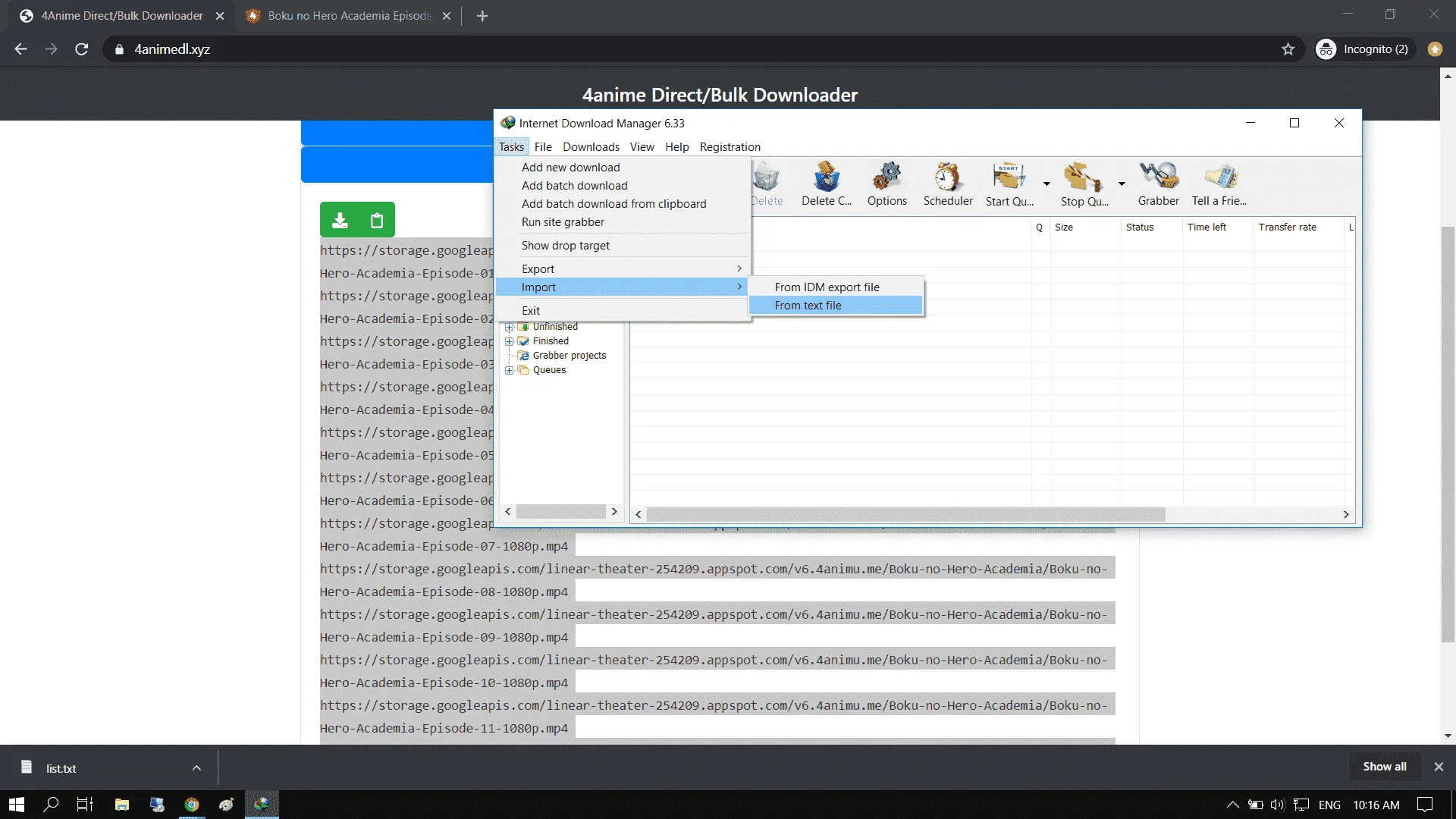The image size is (1456, 819).
Task: Choose Exit from the Tasks menu
Action: (x=623, y=311)
